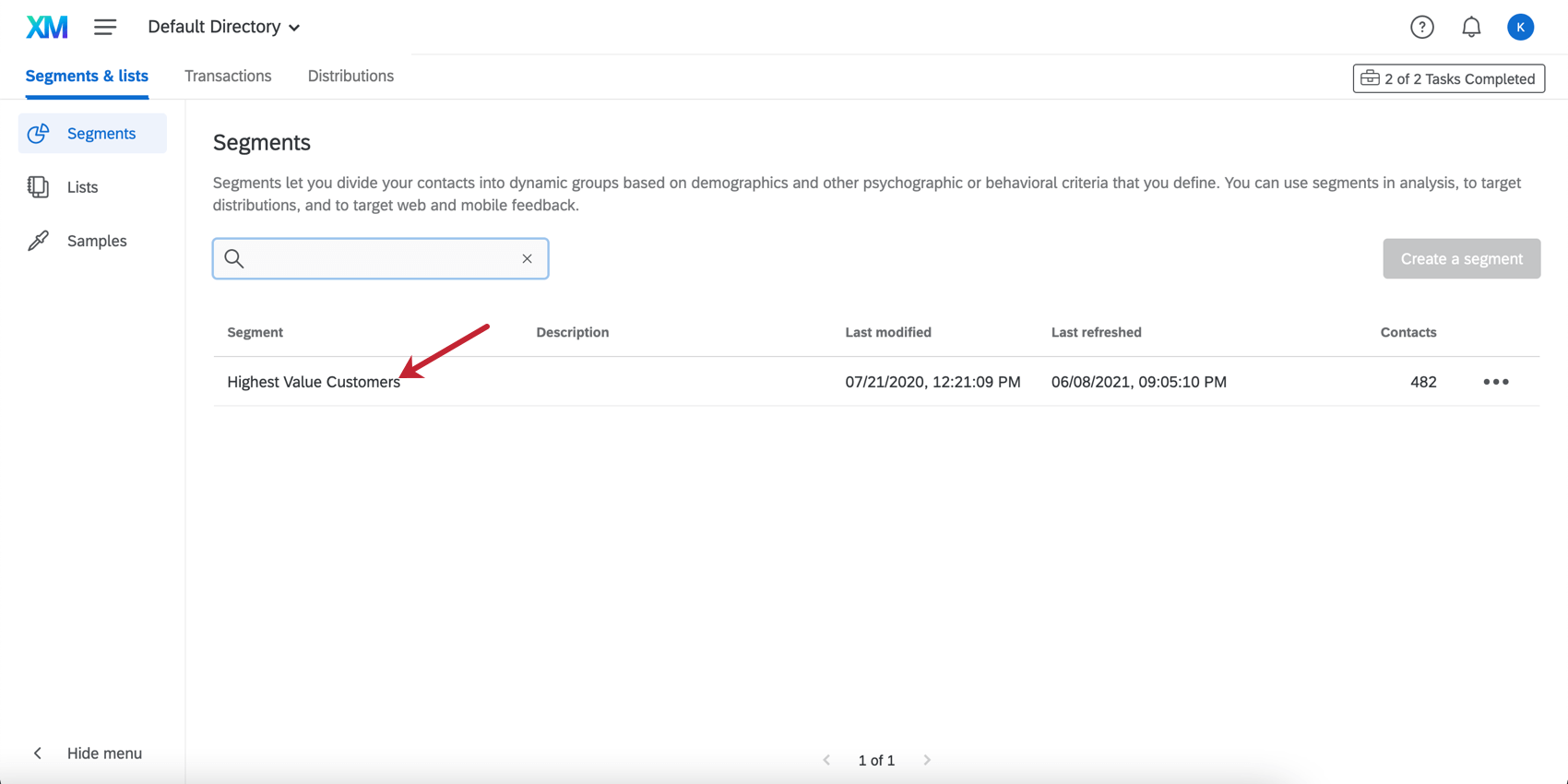Expand the Default Directory dropdown

pyautogui.click(x=224, y=27)
